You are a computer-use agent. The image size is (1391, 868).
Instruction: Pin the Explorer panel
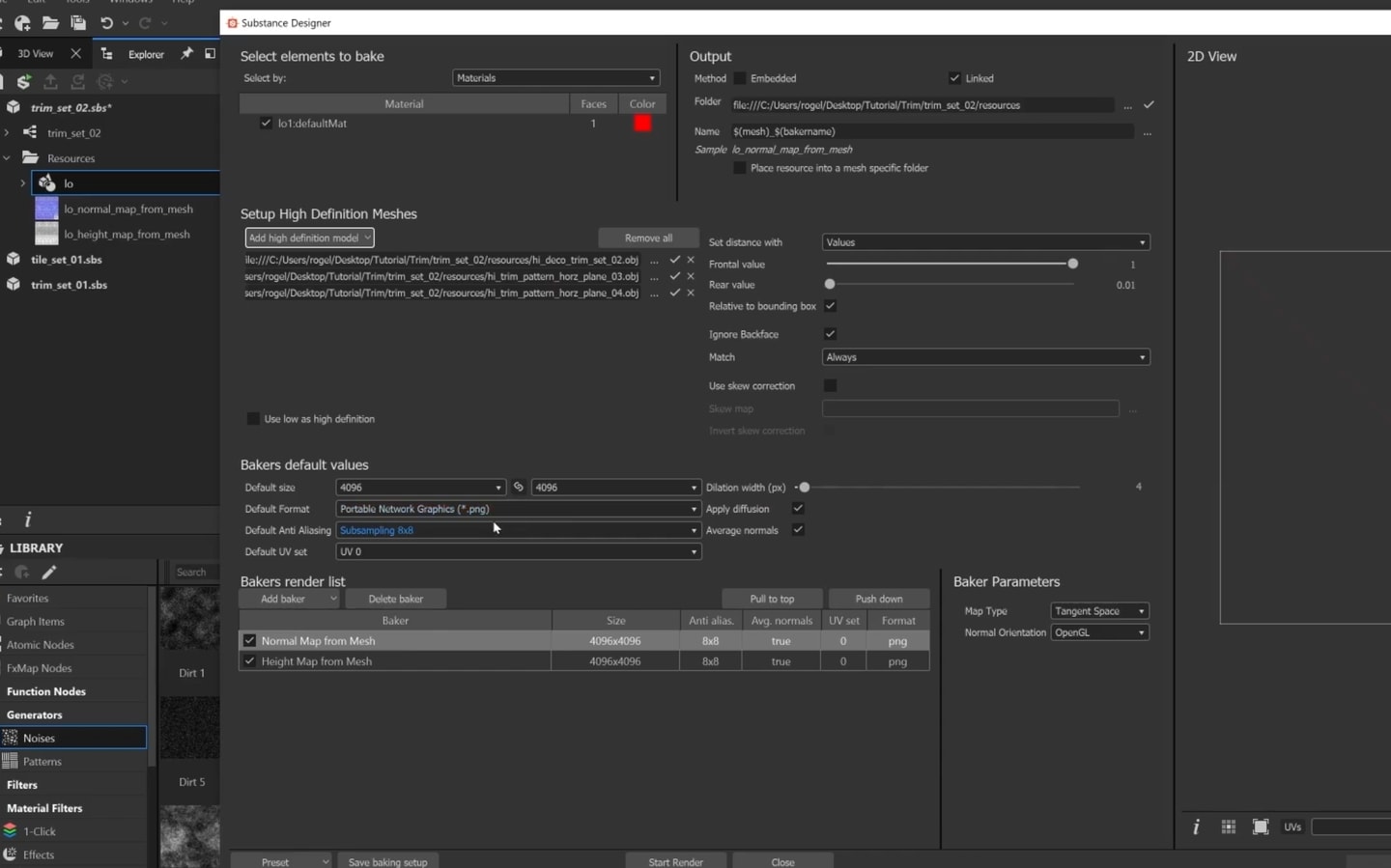point(186,53)
